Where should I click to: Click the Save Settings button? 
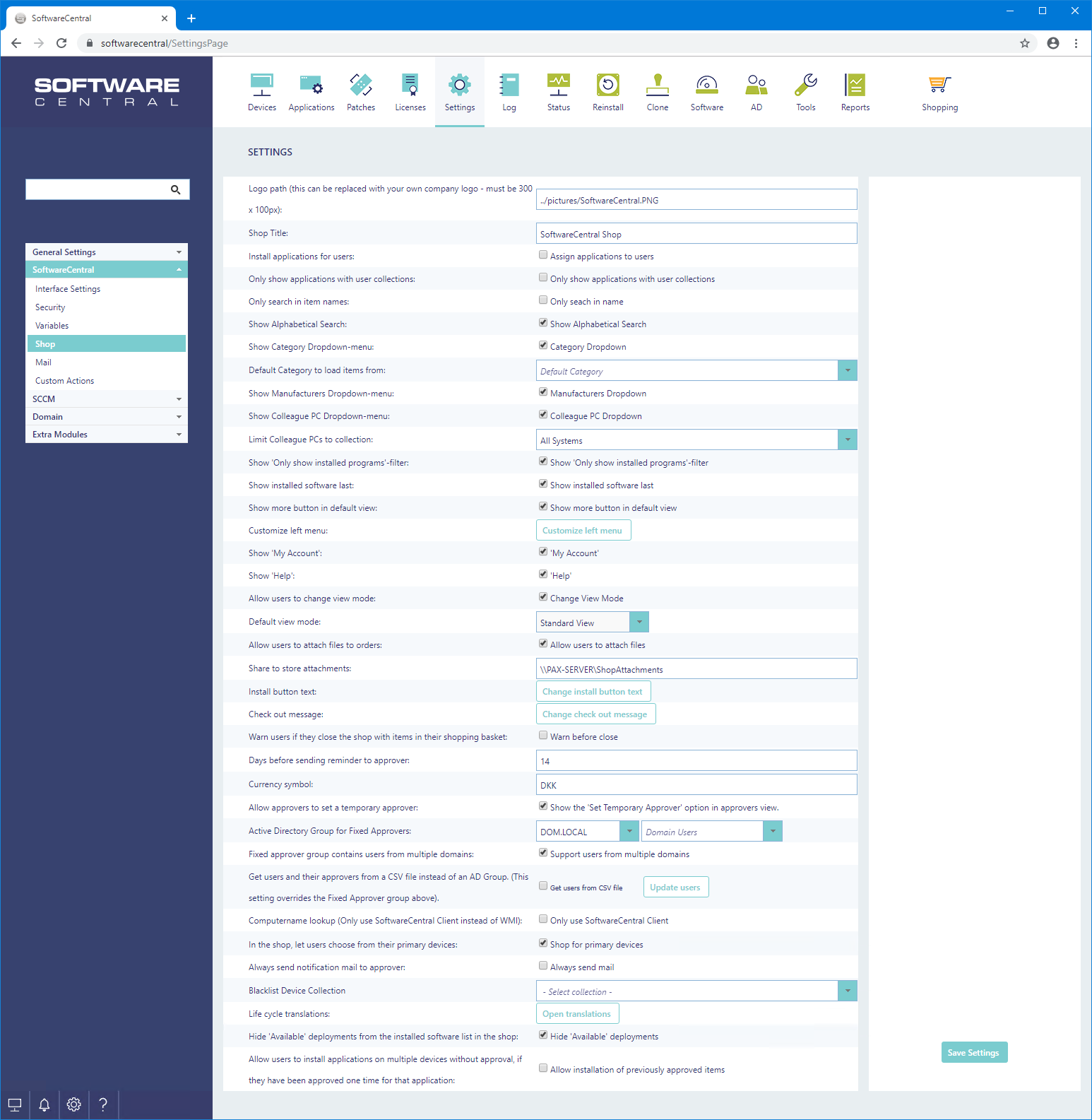pyautogui.click(x=973, y=1052)
